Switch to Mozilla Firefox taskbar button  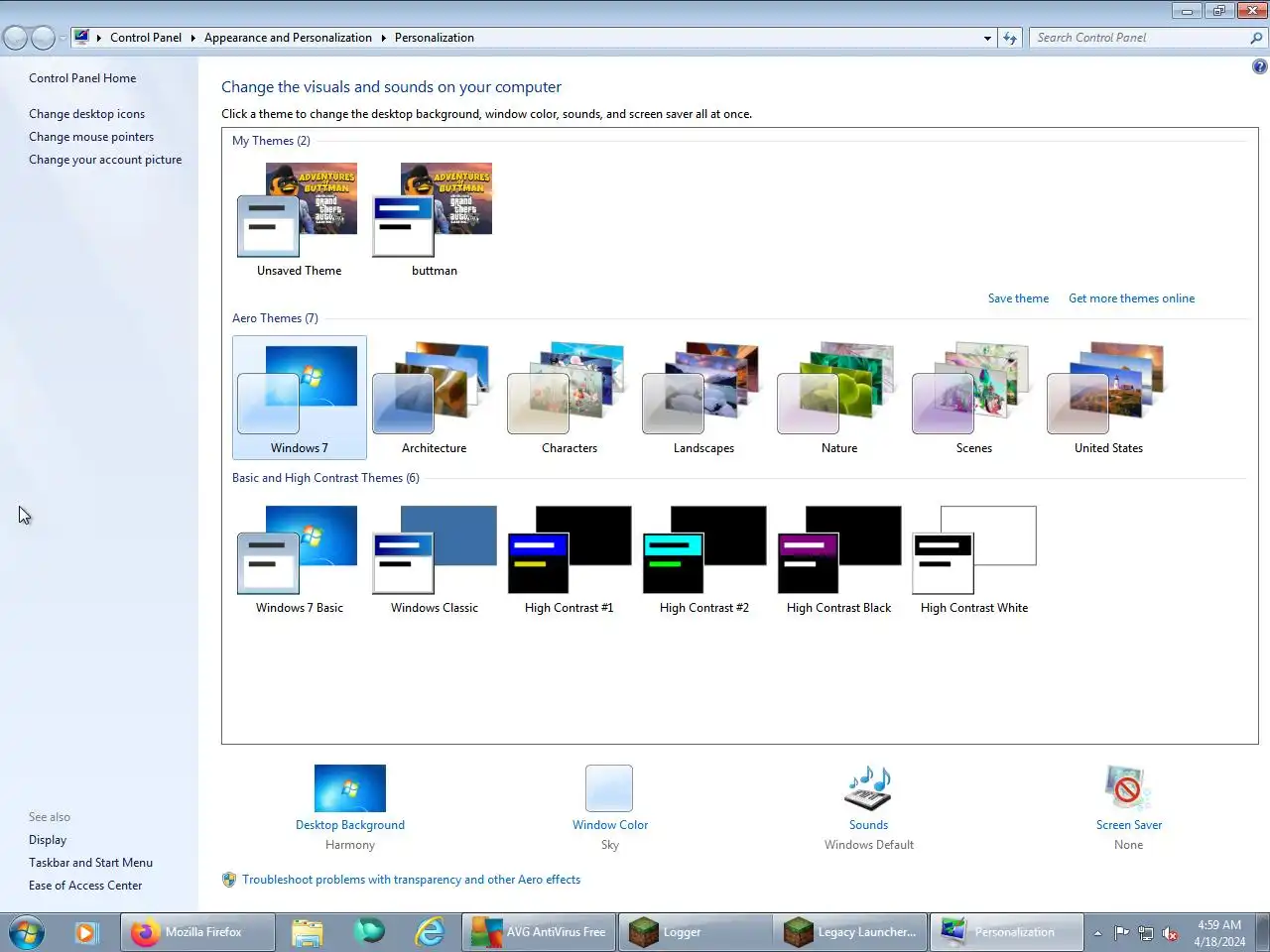pos(196,932)
